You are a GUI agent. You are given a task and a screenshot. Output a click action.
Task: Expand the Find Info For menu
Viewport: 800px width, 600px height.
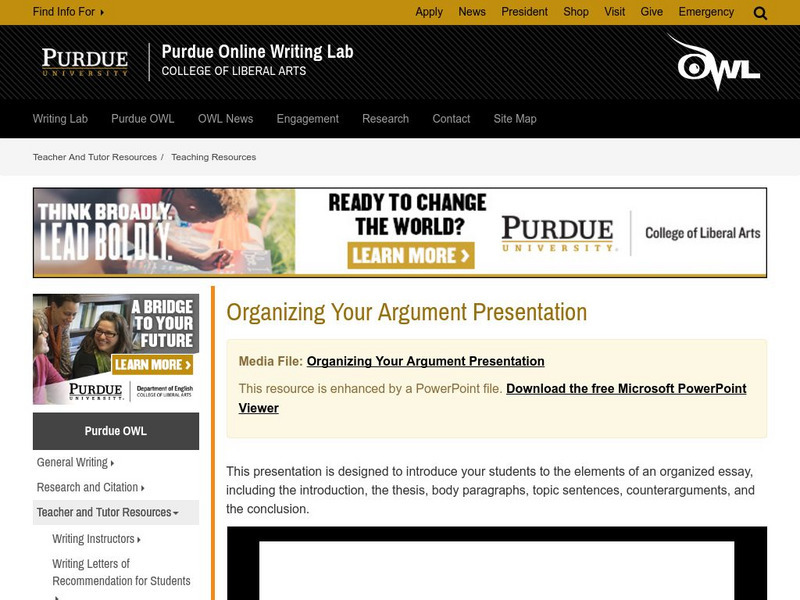pyautogui.click(x=68, y=12)
